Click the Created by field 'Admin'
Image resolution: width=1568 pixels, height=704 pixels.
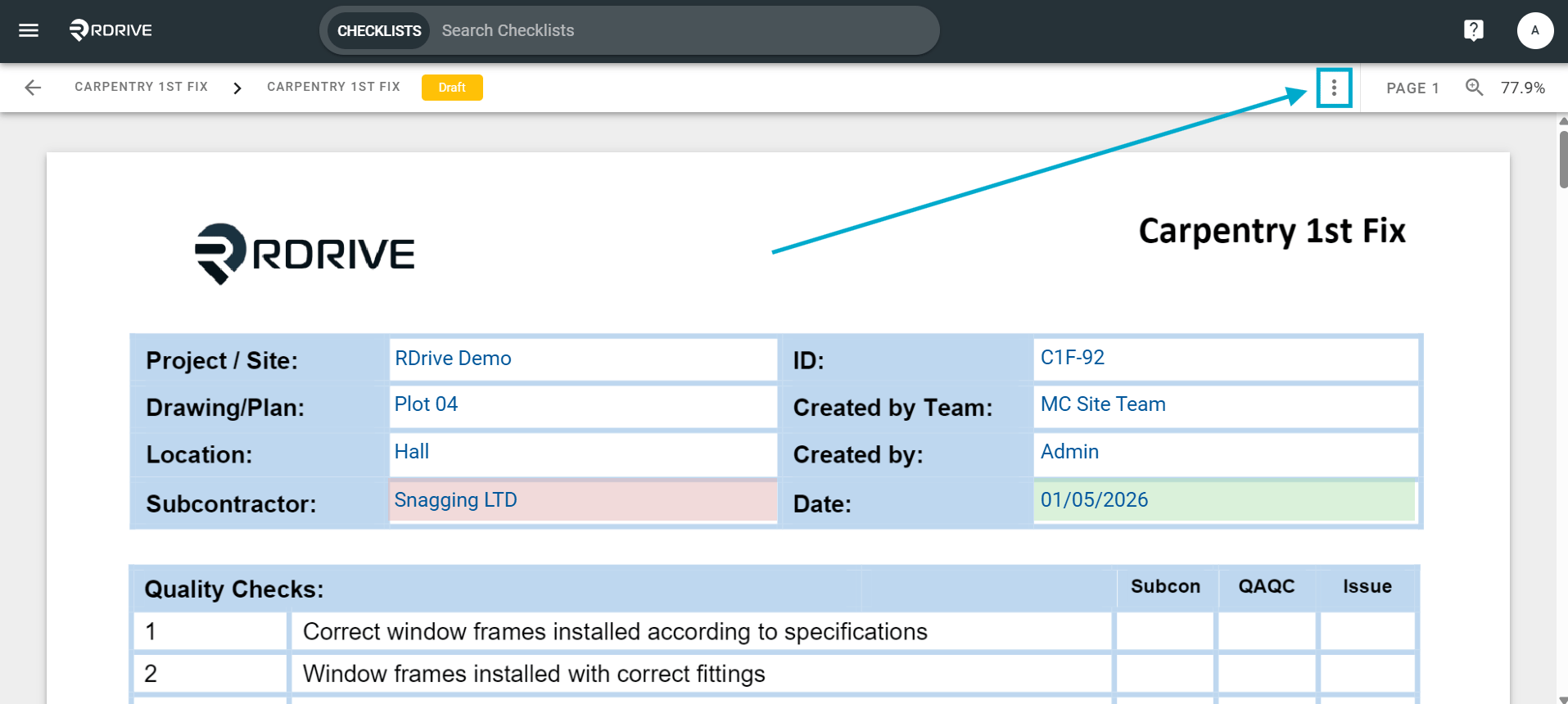pyautogui.click(x=1226, y=454)
